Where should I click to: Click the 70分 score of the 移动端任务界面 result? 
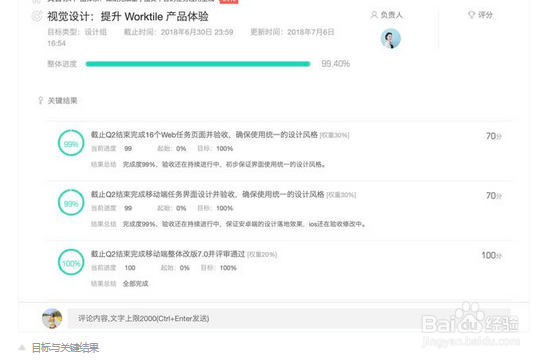coord(494,196)
